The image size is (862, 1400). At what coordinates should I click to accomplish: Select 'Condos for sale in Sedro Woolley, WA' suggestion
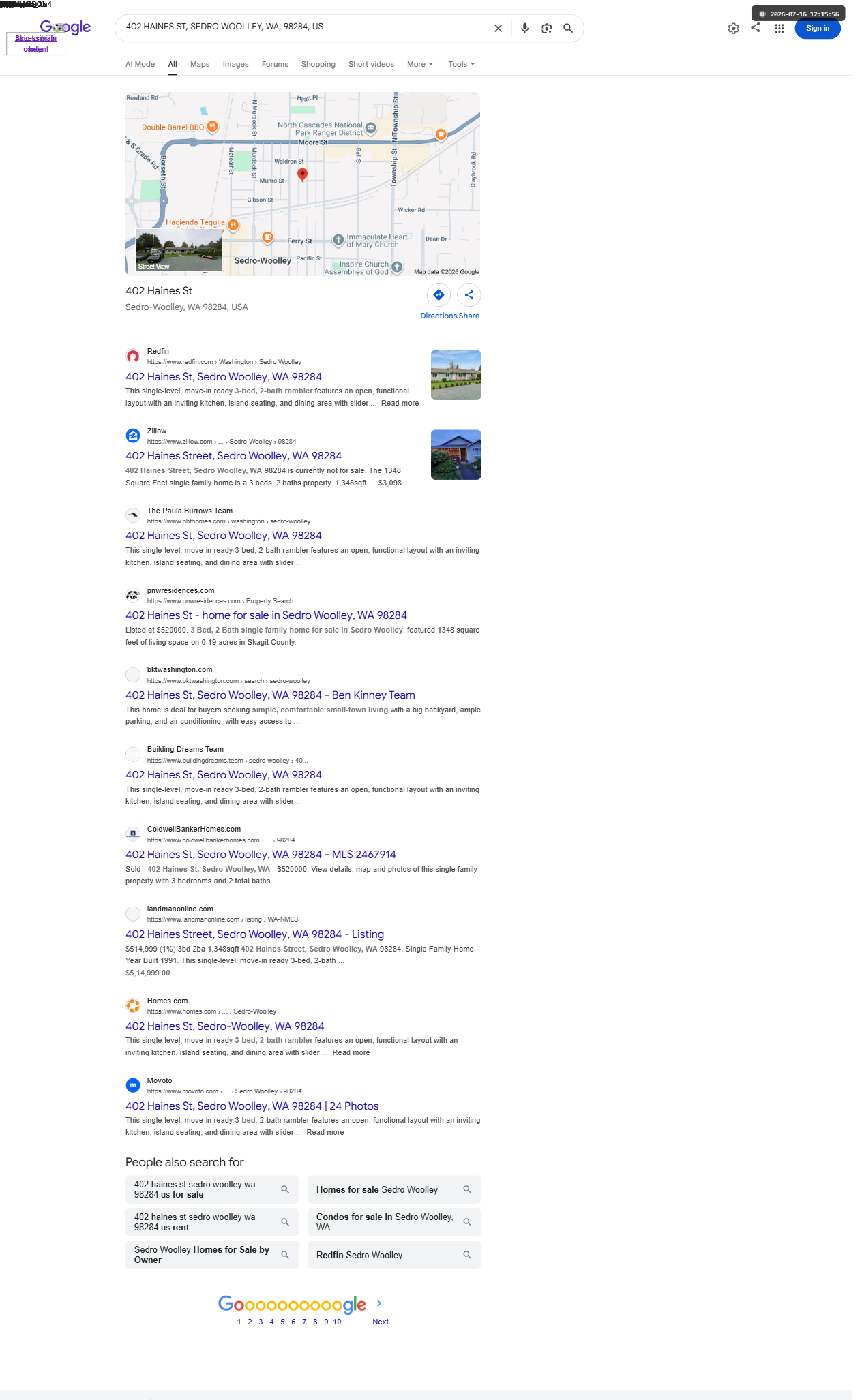[x=394, y=1222]
